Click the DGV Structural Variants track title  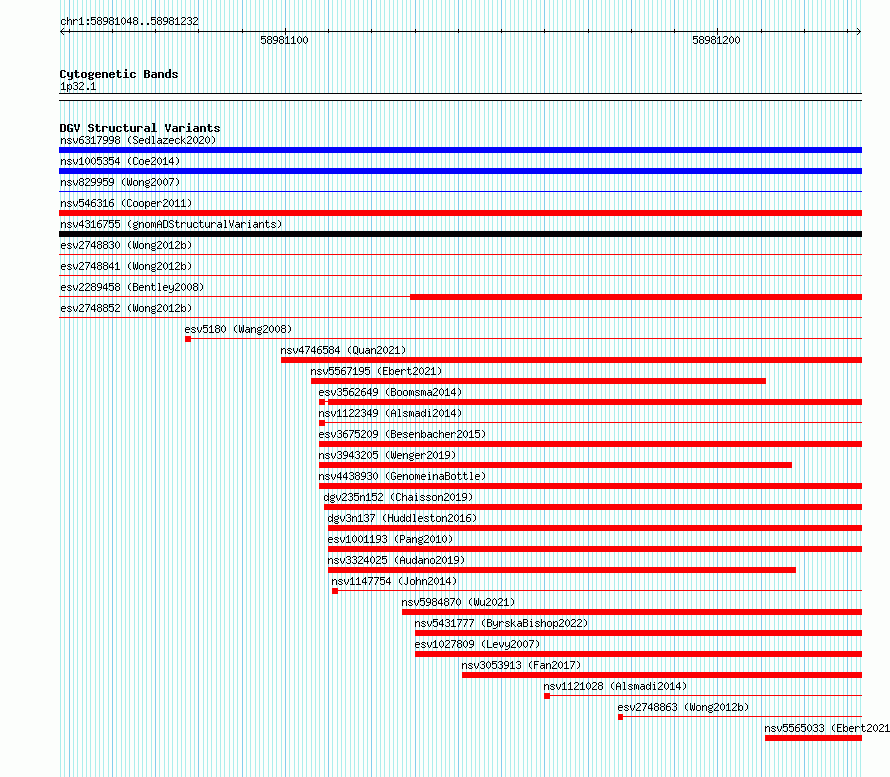(140, 128)
